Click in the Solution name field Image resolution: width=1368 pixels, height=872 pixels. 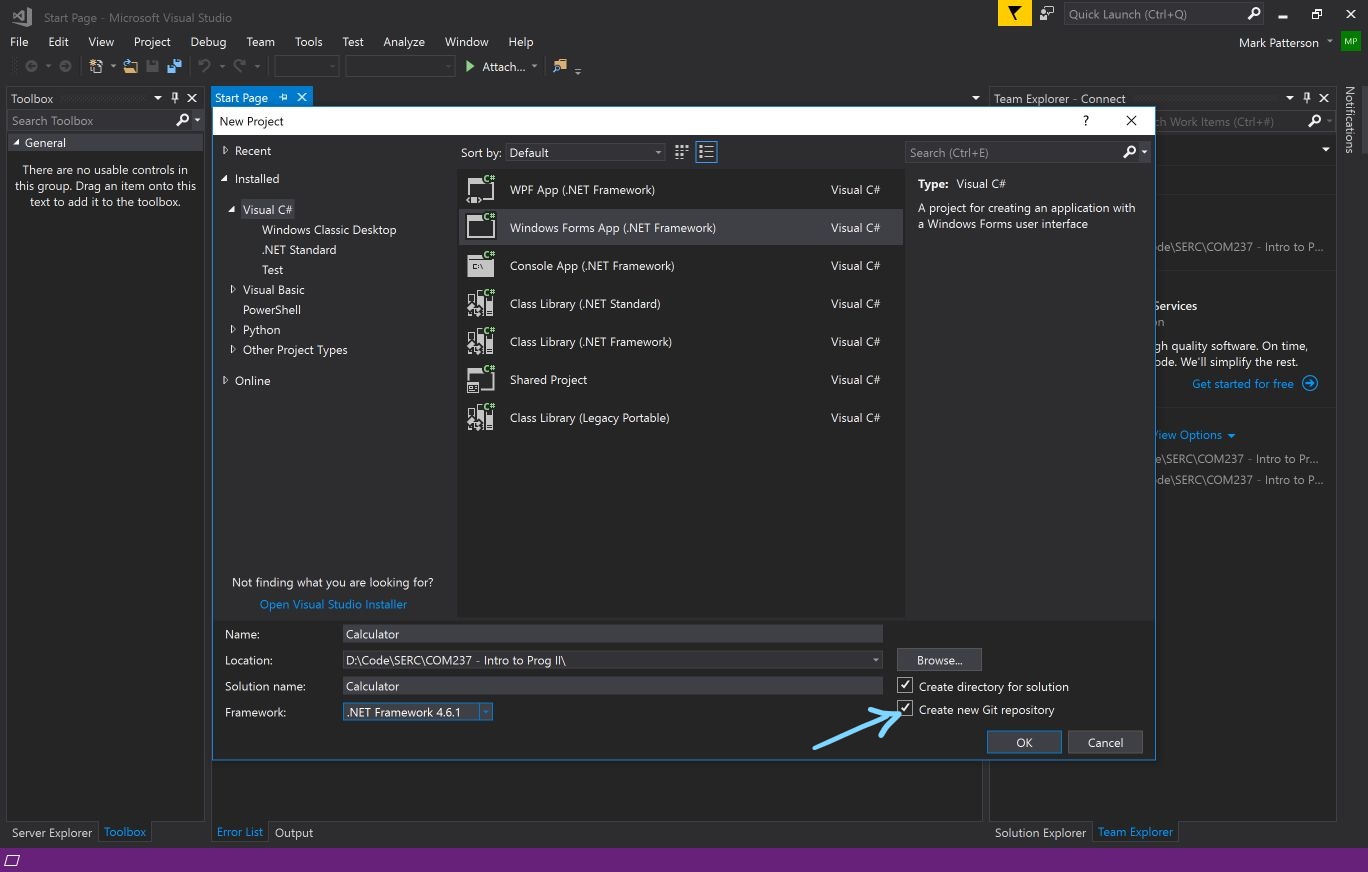pos(613,685)
